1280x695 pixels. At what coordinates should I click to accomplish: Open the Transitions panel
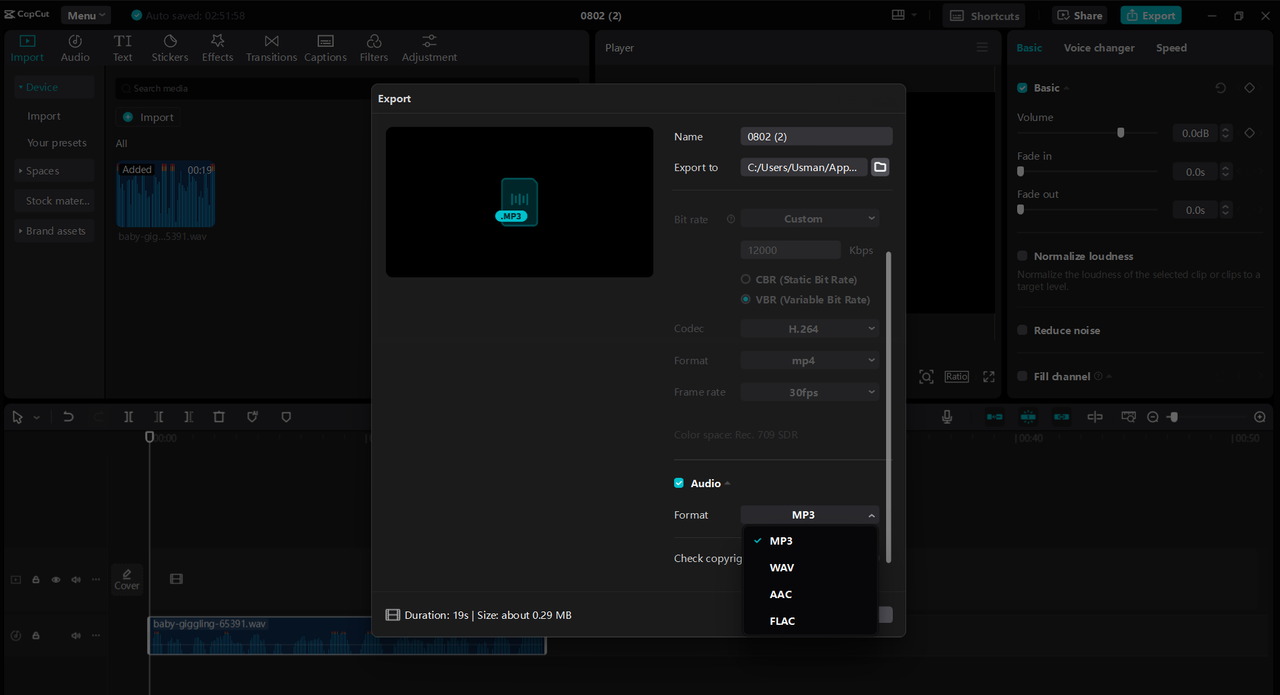(271, 47)
